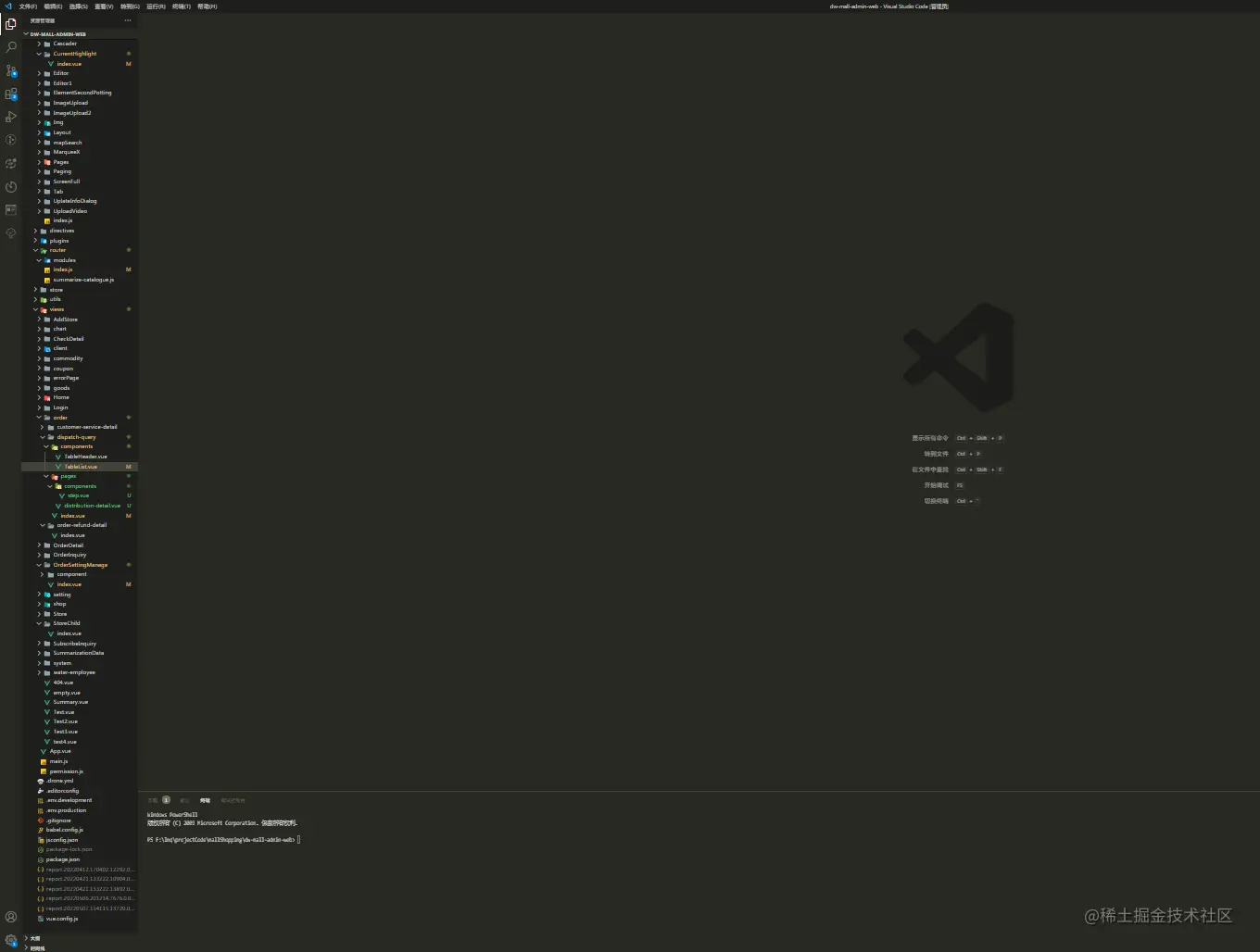Screen dimensions: 1260x952
Task: Expand the ElementSecondPotting folder
Action: pos(82,93)
